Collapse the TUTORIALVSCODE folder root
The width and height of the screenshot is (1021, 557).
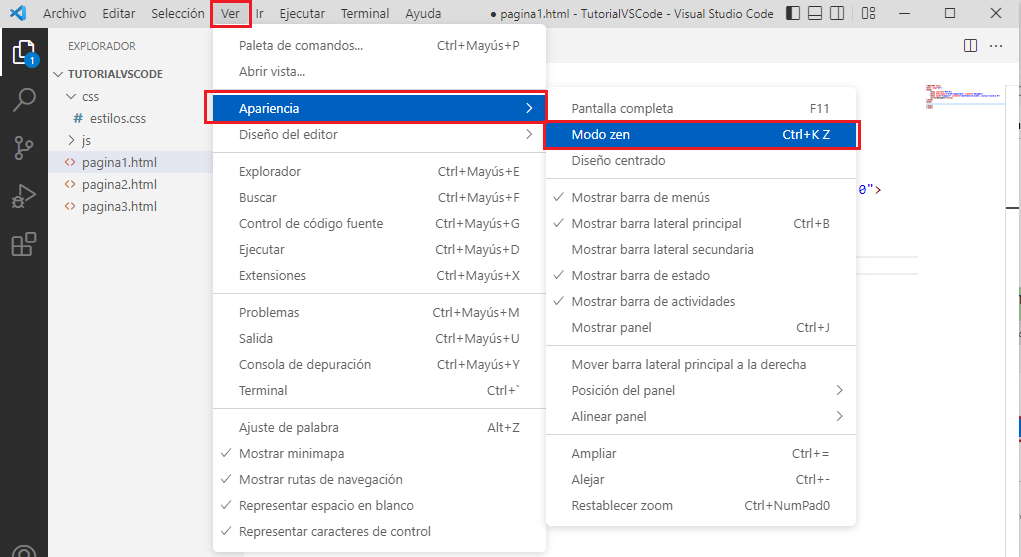pos(58,74)
